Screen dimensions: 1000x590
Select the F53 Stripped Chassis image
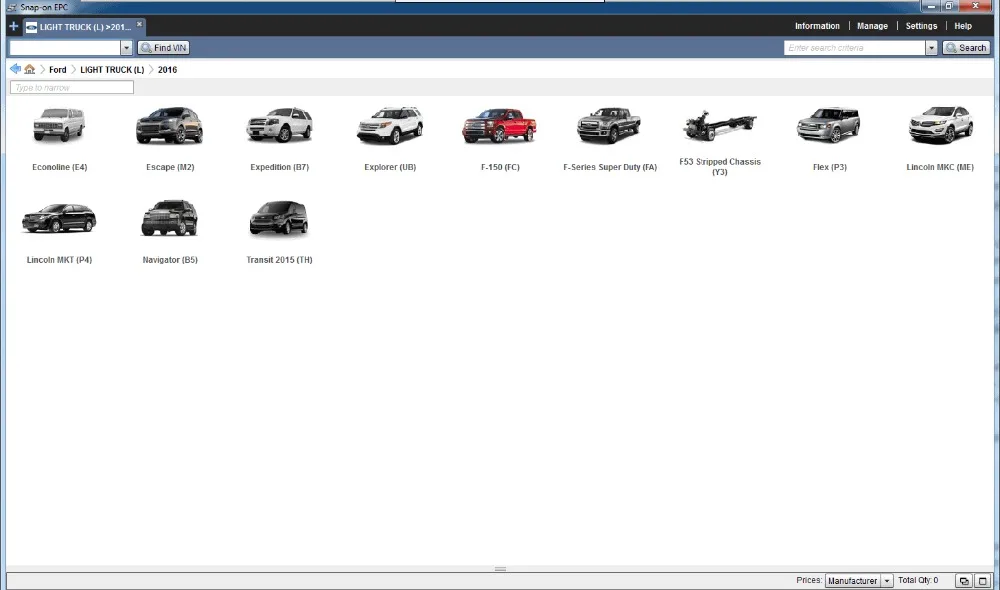[719, 125]
